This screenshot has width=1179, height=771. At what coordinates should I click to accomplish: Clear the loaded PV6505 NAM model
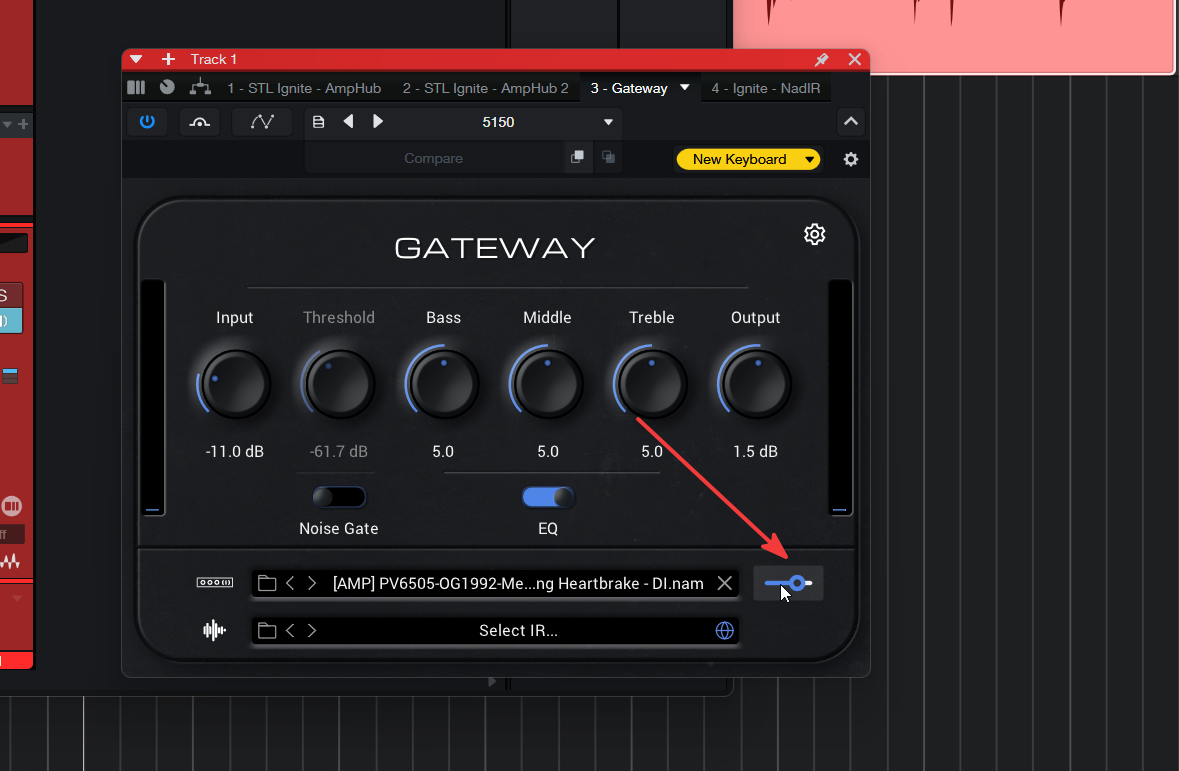725,583
